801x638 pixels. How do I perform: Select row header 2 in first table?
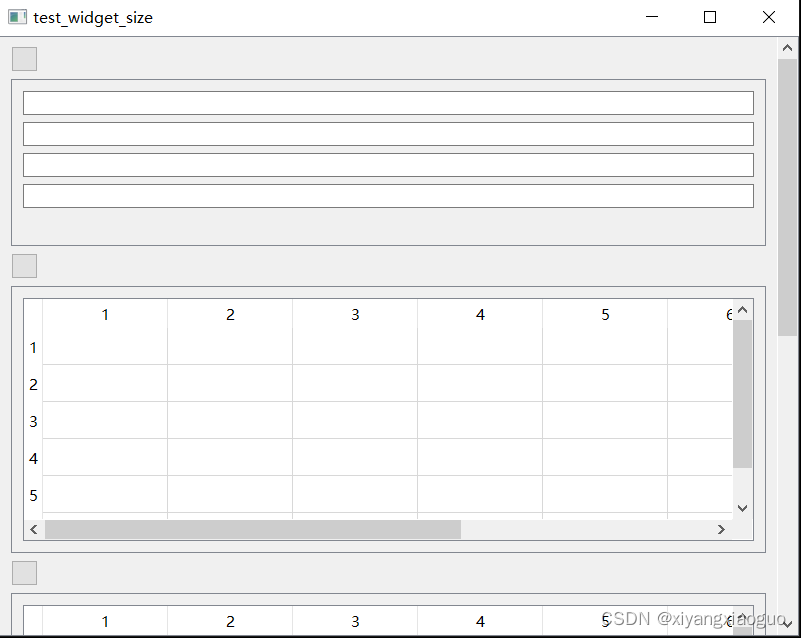click(x=33, y=384)
